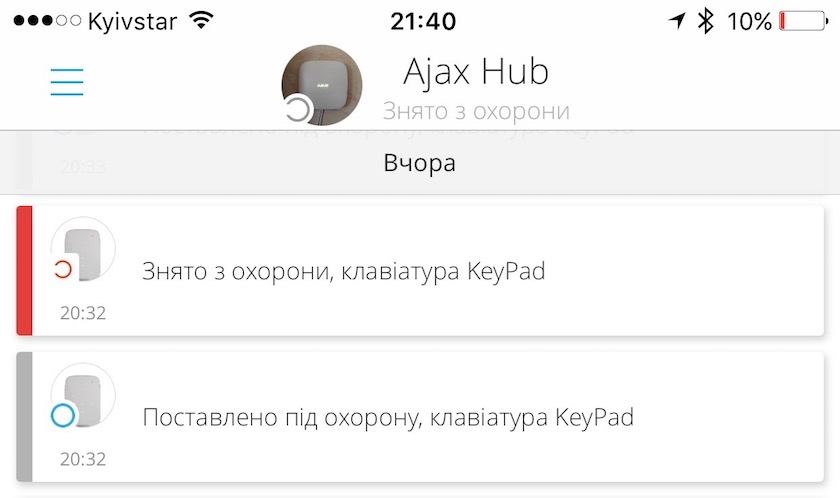Select the Ajax Hub title

tap(476, 71)
